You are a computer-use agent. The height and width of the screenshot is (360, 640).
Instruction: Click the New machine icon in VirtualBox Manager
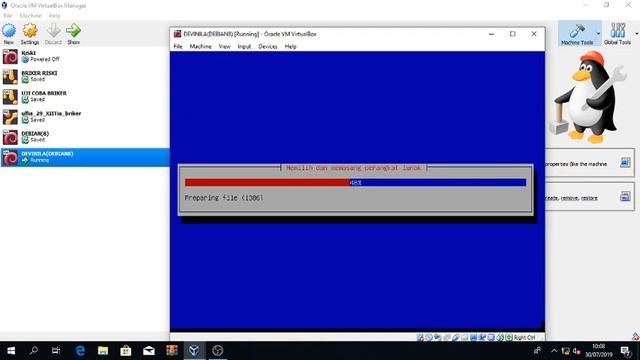[x=9, y=34]
